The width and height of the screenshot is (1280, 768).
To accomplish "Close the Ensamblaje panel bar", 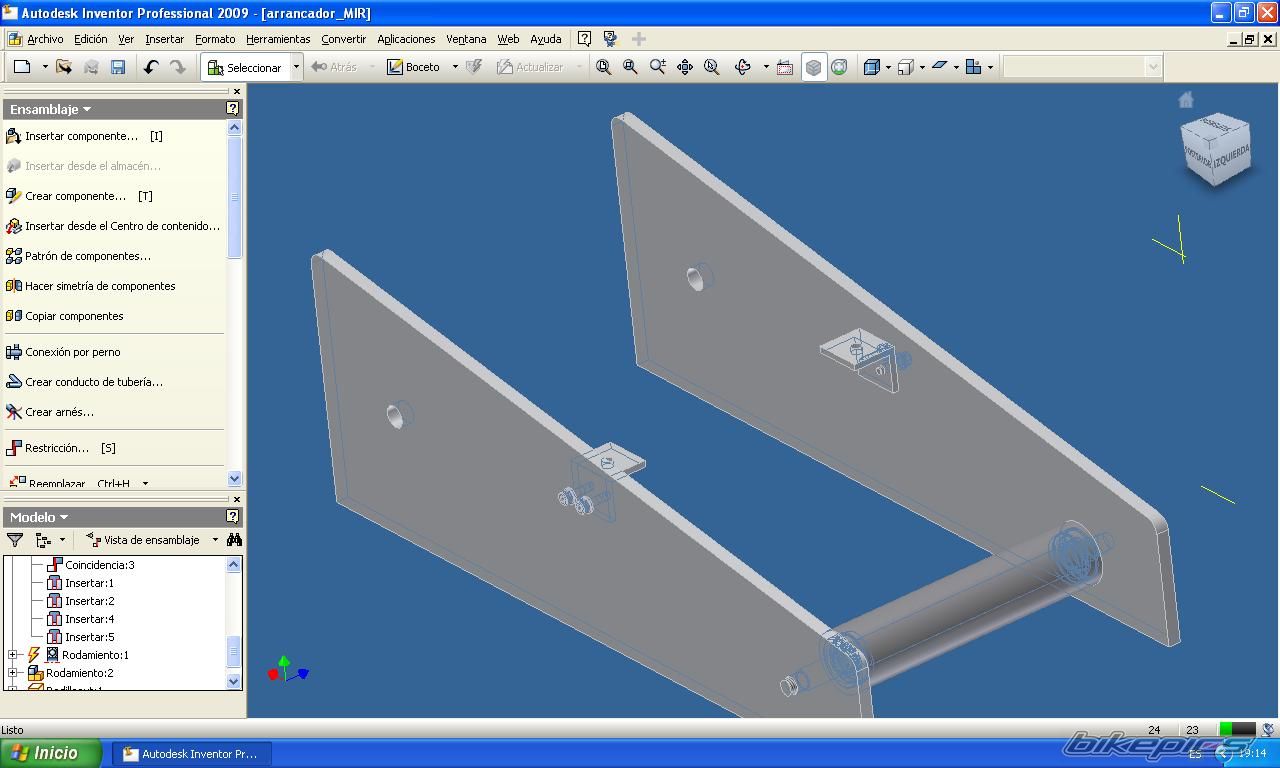I will pyautogui.click(x=236, y=91).
